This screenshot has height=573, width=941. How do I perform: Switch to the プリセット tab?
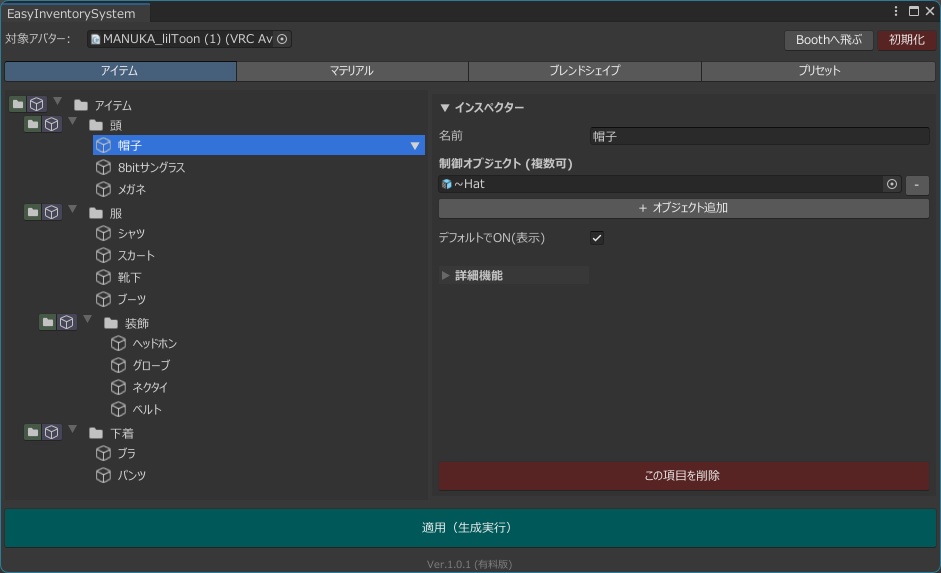pos(819,71)
